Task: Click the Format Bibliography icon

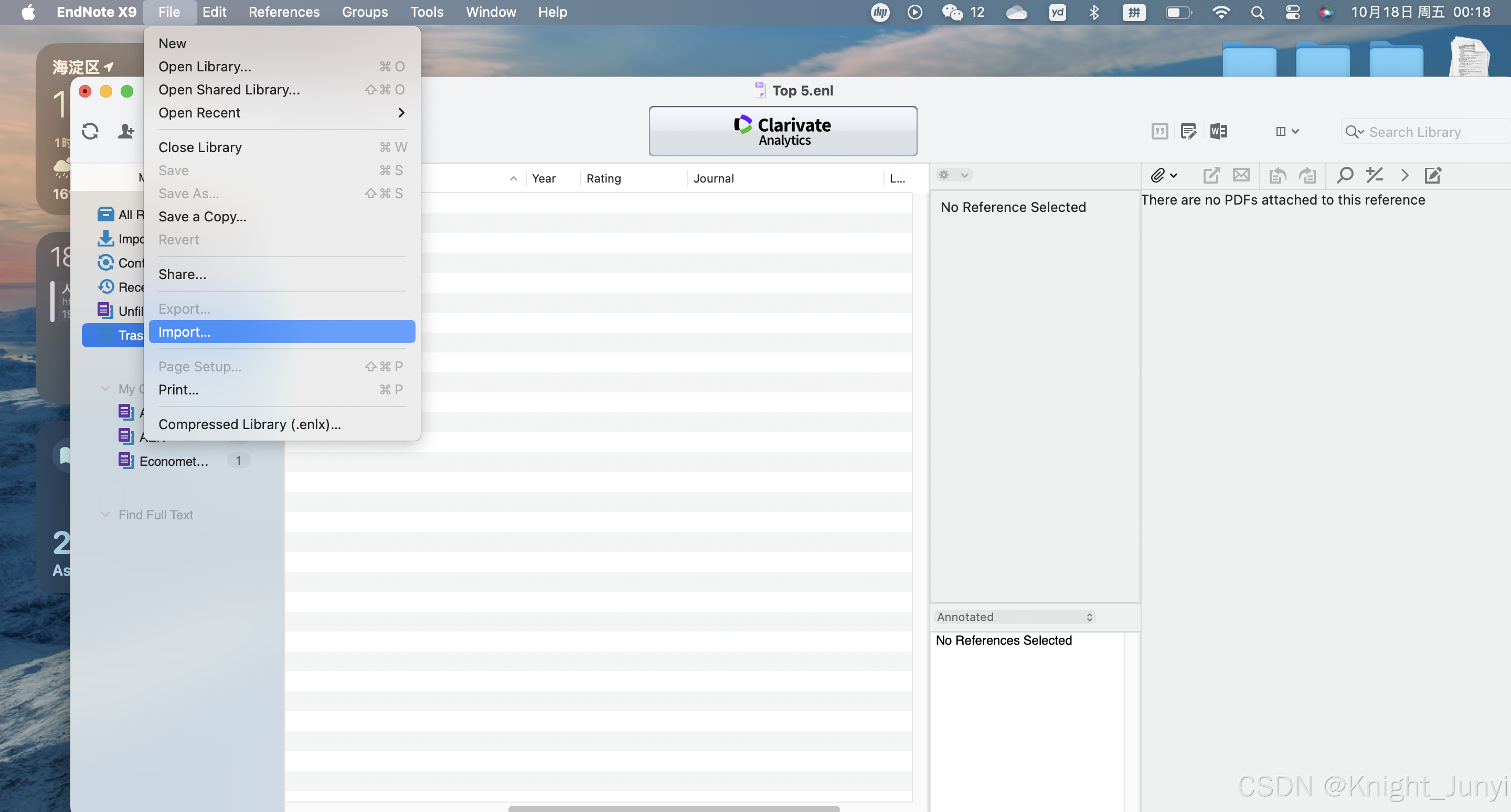Action: pos(1188,131)
